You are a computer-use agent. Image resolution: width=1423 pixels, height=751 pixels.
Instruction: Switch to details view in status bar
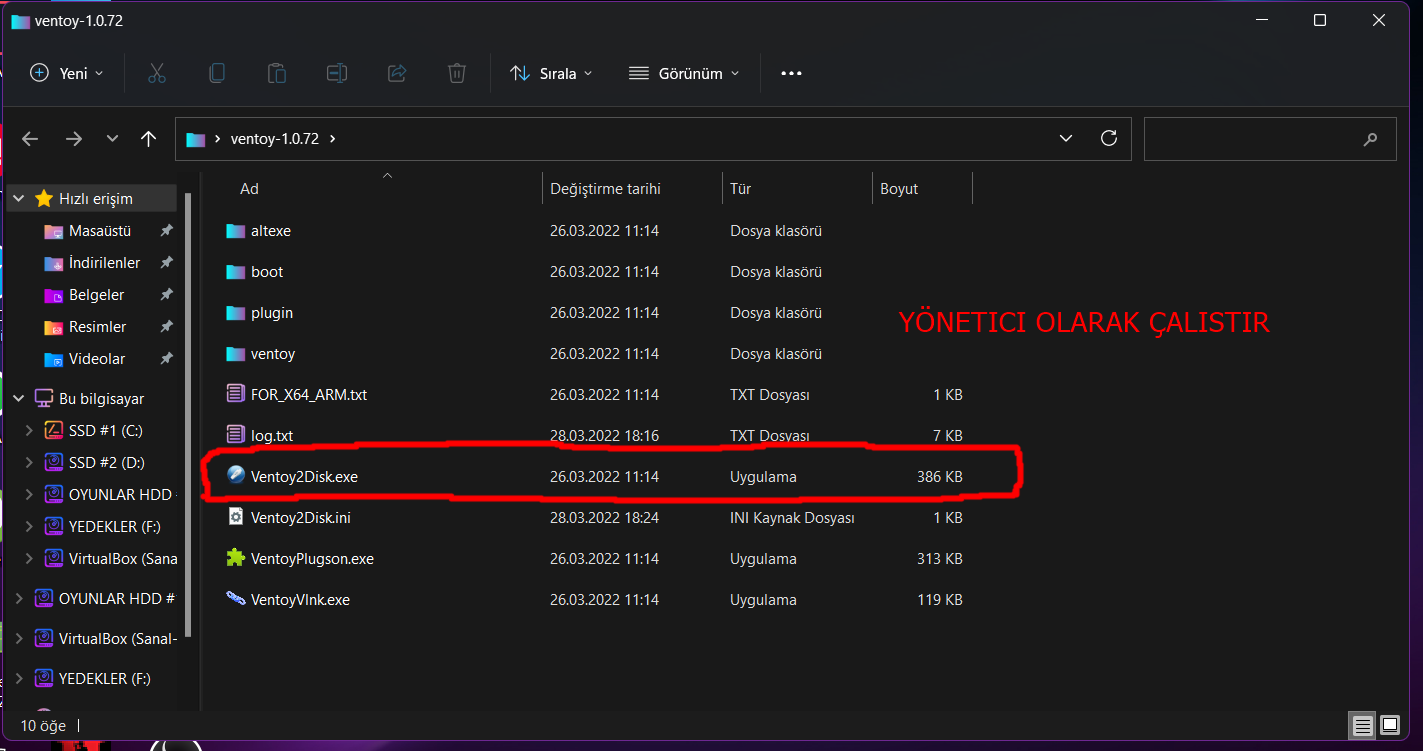1362,725
